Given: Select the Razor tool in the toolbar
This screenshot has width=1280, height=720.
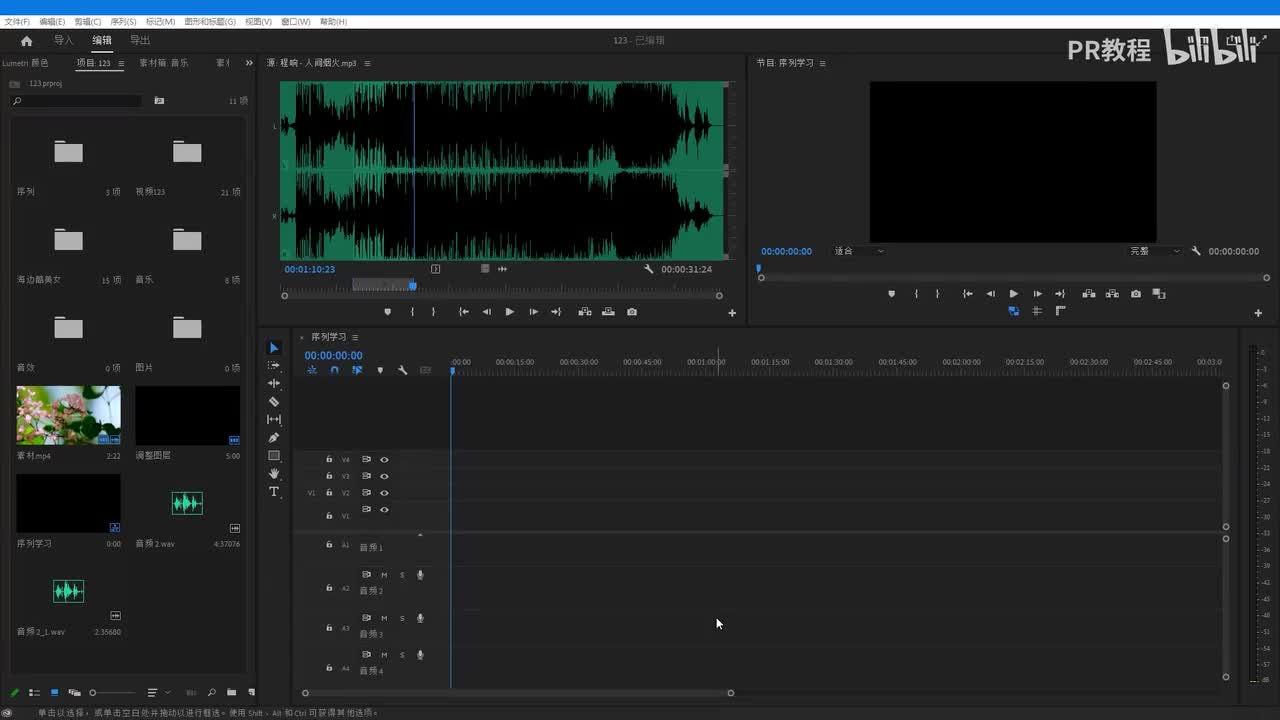Looking at the screenshot, I should pos(274,402).
